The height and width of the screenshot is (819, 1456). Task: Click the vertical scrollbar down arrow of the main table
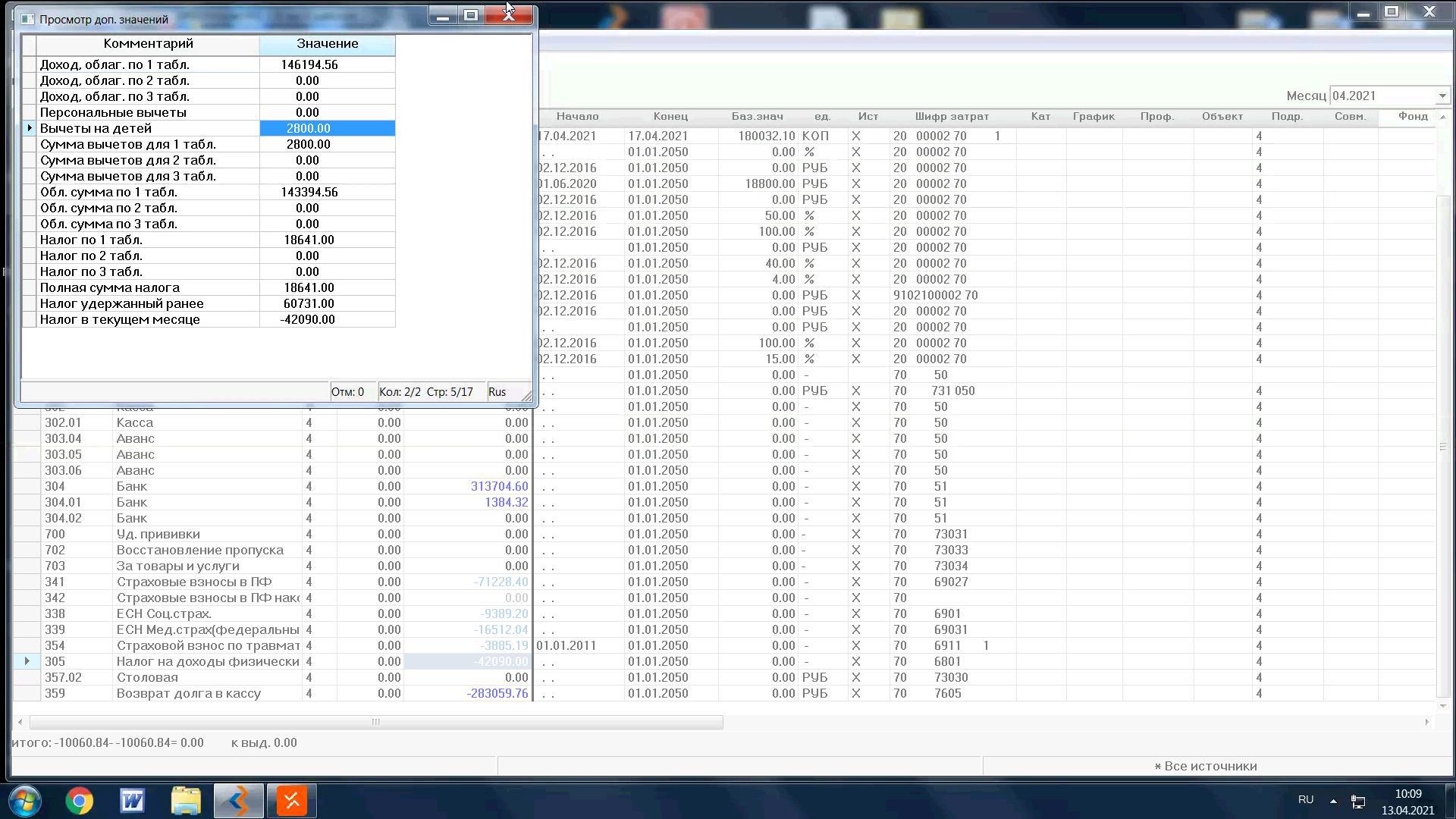click(x=1442, y=706)
